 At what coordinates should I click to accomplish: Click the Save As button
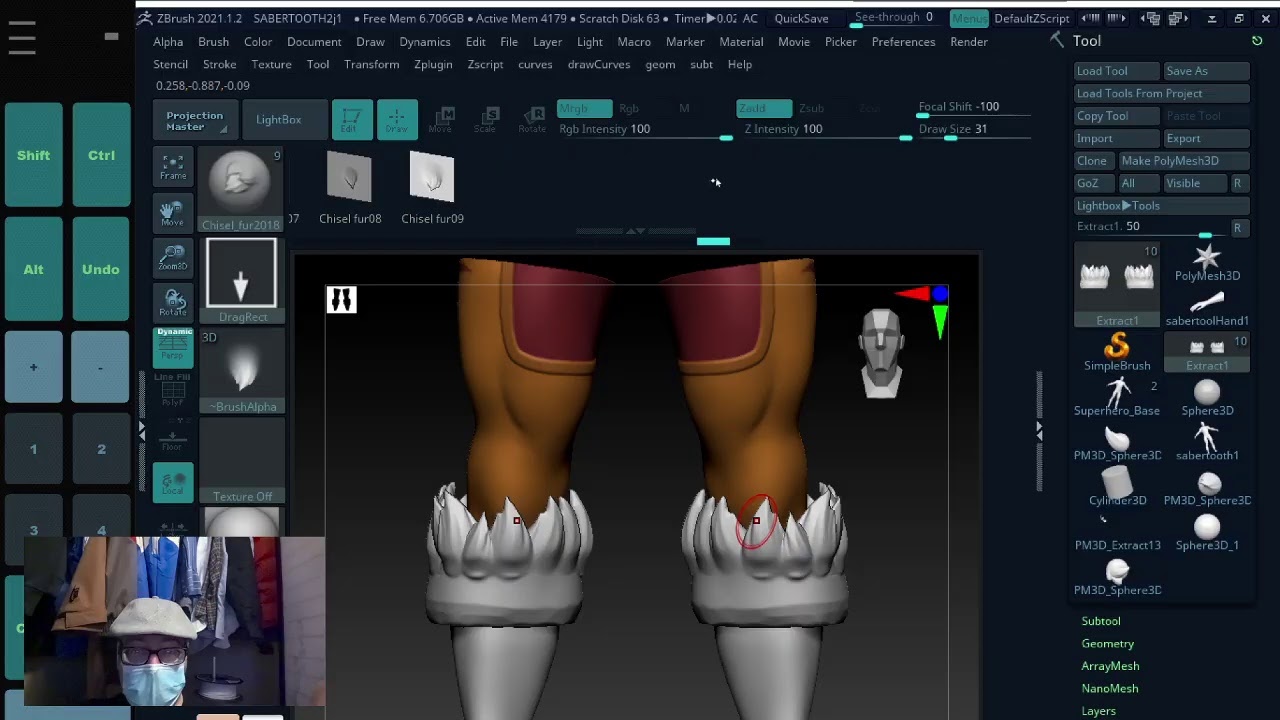(x=1207, y=71)
